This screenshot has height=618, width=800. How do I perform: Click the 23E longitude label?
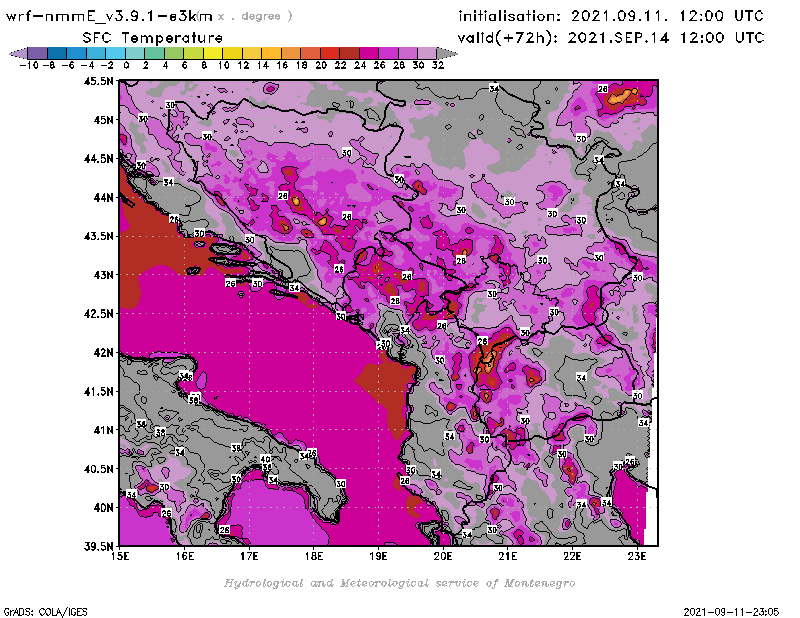click(637, 556)
